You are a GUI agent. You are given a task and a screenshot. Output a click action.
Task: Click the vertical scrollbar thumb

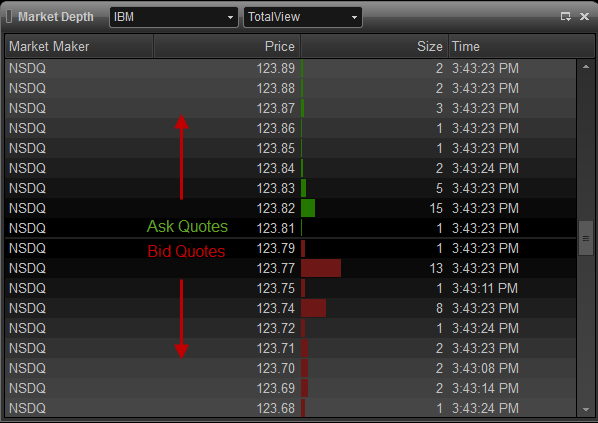(586, 238)
